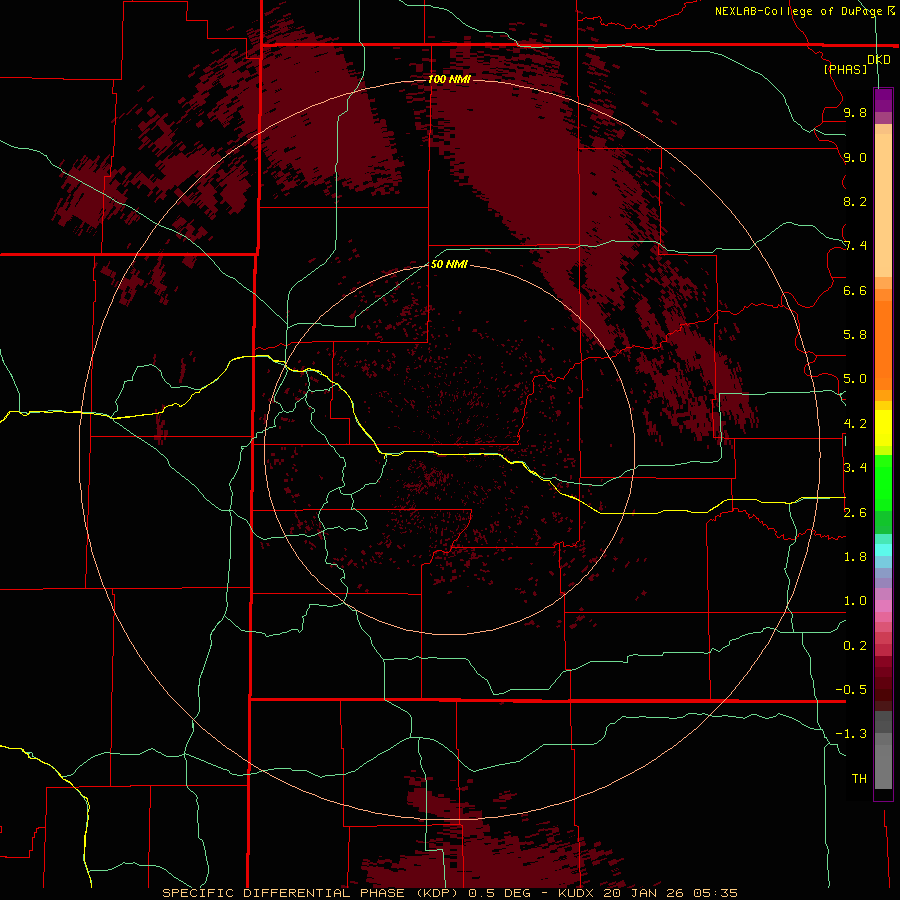The image size is (900, 900).
Task: Click the 9.0 scale value
Action: [855, 157]
